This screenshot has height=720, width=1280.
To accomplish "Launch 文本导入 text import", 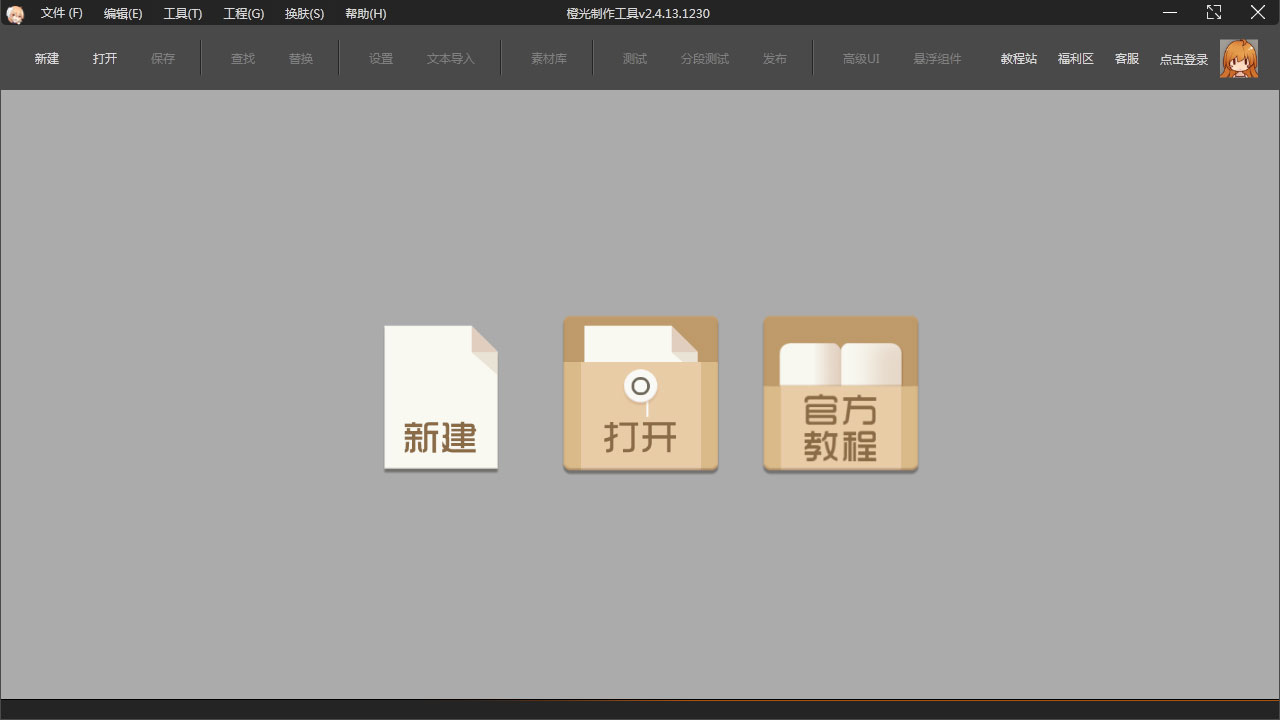I will [450, 58].
